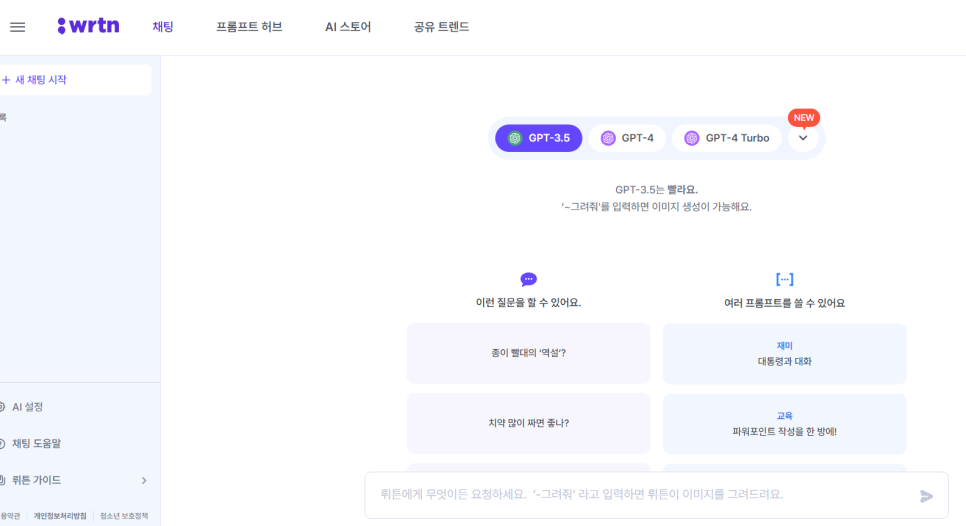The height and width of the screenshot is (526, 966).
Task: Select the GPT-4 Turbo model
Action: 727,138
